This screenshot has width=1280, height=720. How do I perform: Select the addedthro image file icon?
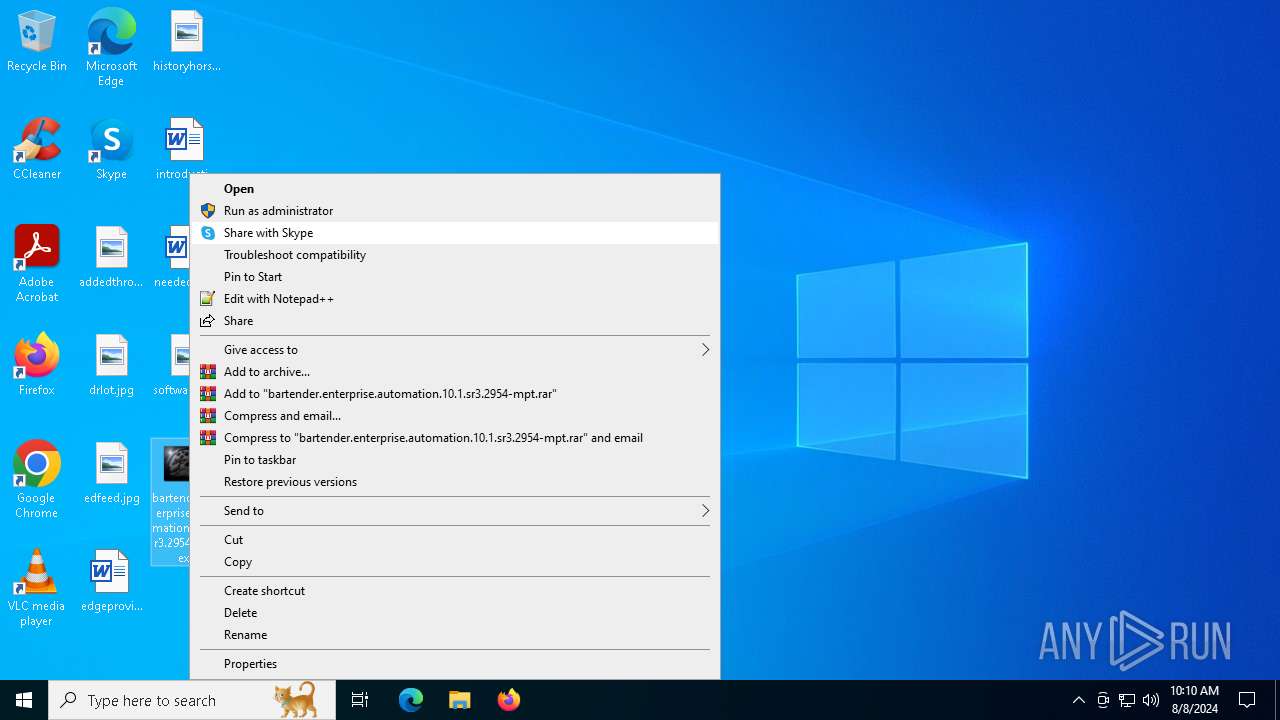pyautogui.click(x=111, y=257)
